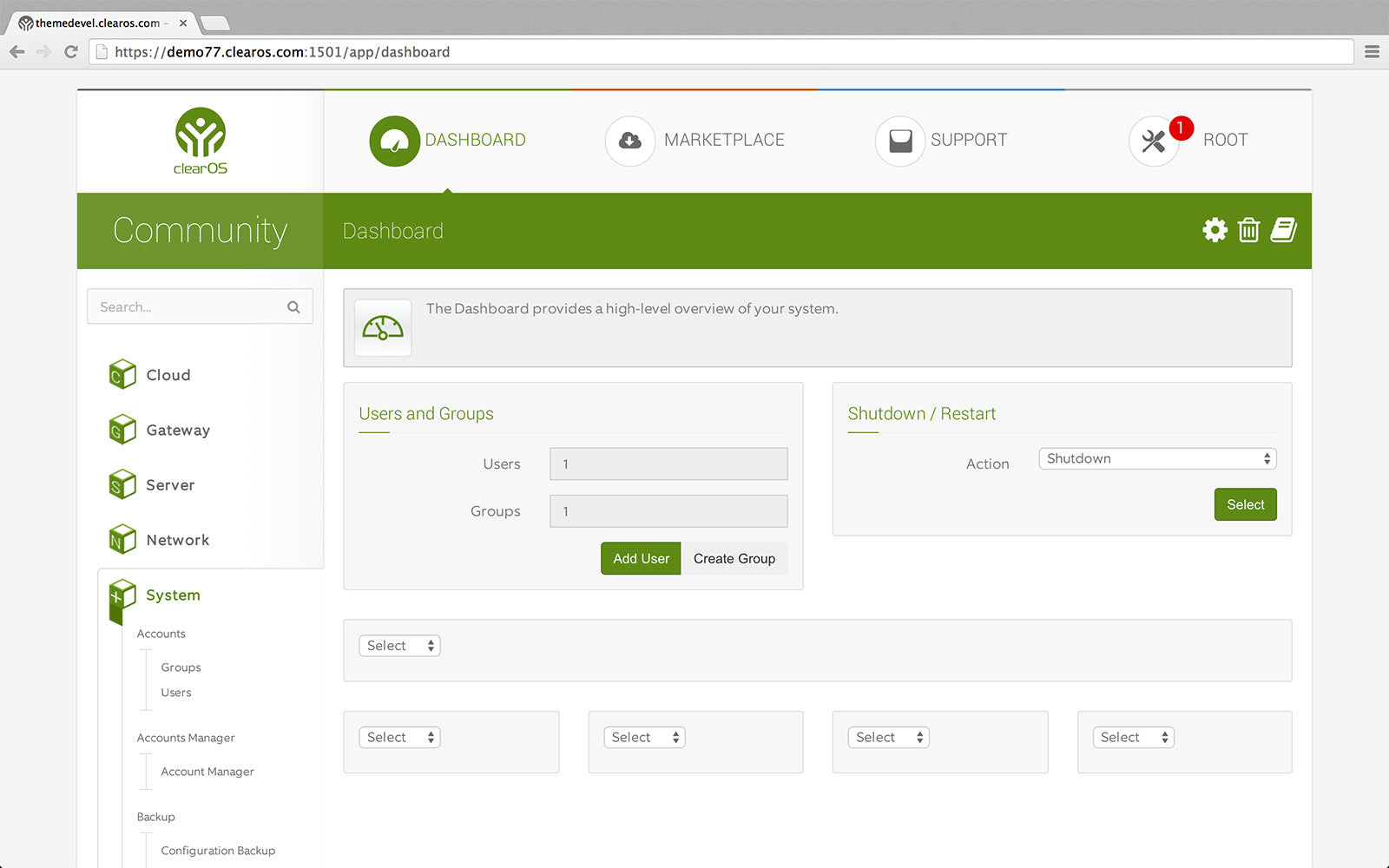Click the browser address bar
Viewport: 1389px width, 868px height.
pos(721,52)
